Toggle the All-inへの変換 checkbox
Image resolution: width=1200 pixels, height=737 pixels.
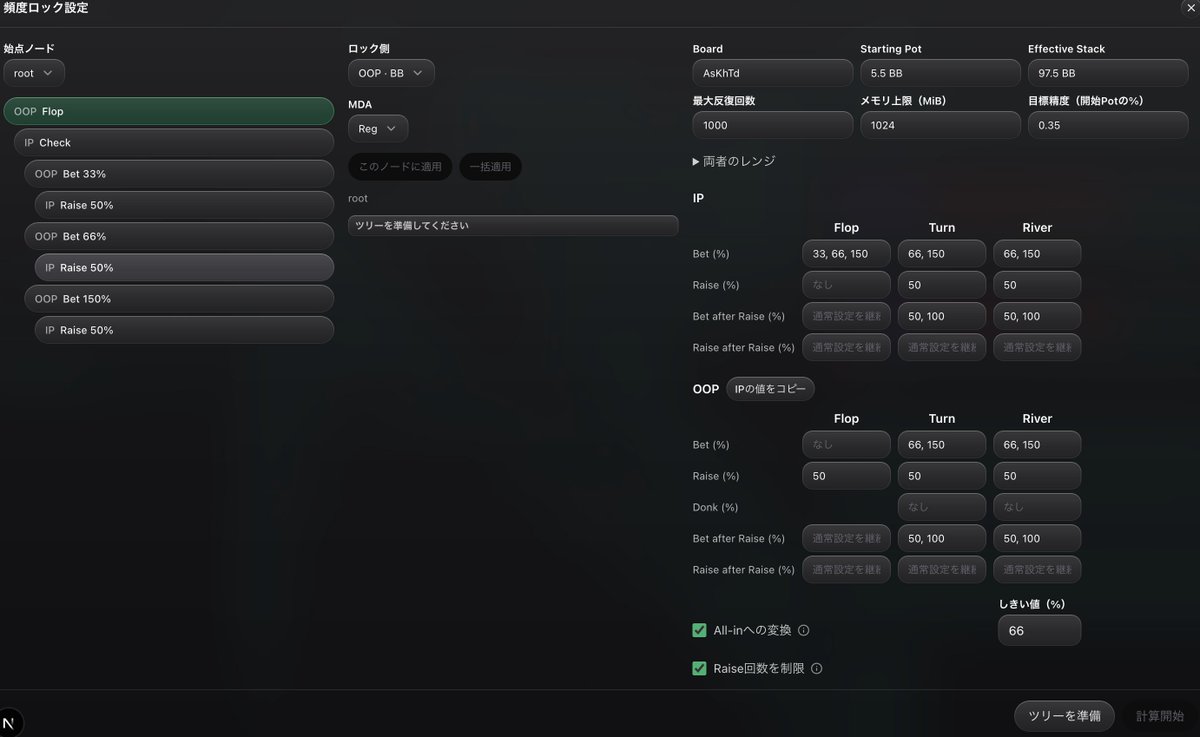click(x=700, y=630)
